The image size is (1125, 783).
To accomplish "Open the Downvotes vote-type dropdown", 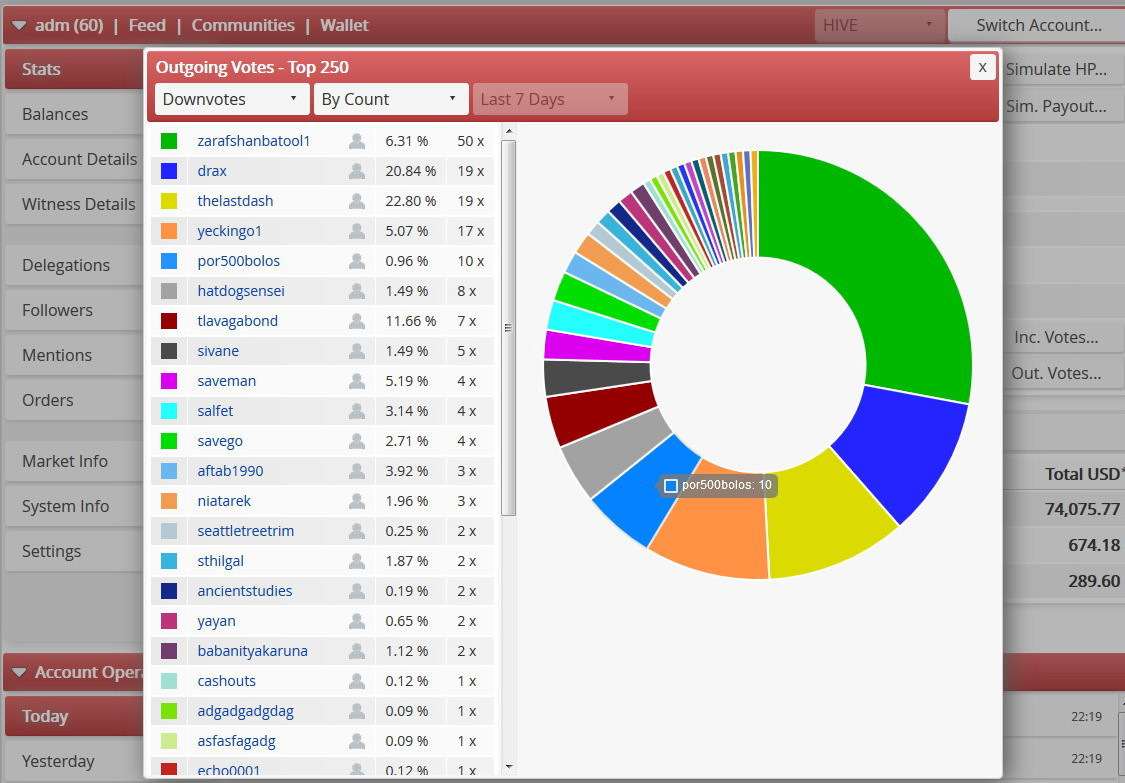I will [x=232, y=99].
